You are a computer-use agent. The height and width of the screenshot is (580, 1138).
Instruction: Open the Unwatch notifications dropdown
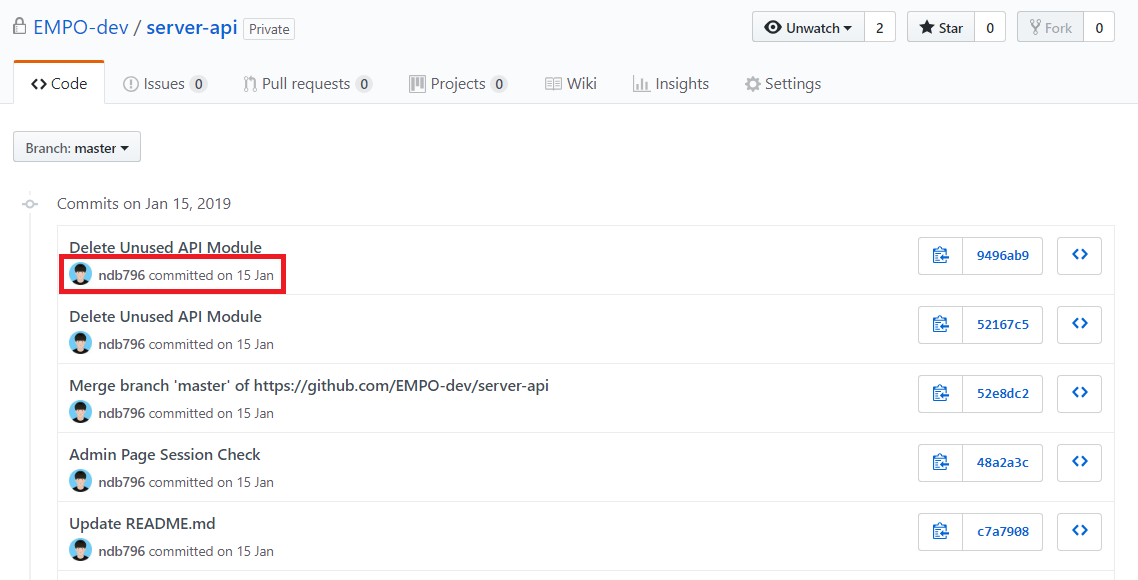808,28
